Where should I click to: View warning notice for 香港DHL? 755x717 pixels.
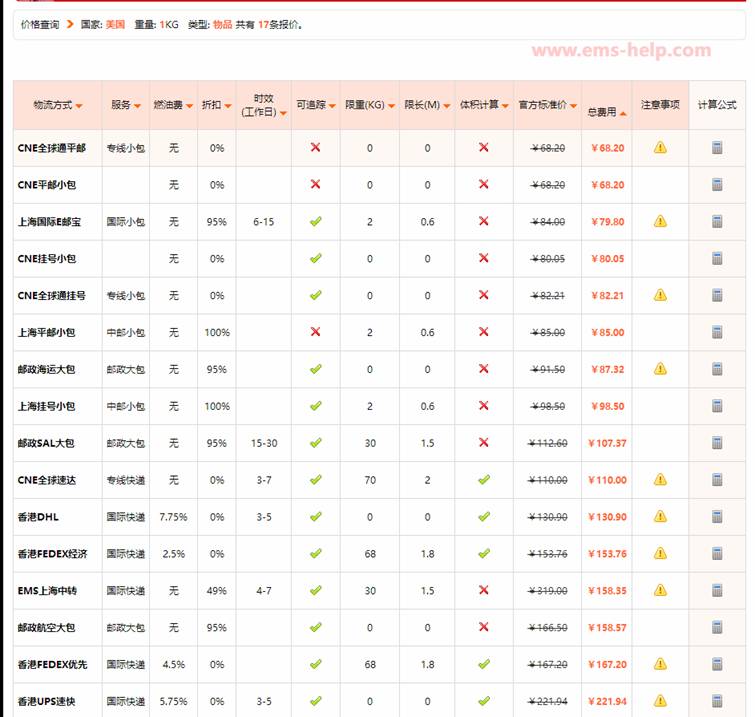pyautogui.click(x=660, y=517)
